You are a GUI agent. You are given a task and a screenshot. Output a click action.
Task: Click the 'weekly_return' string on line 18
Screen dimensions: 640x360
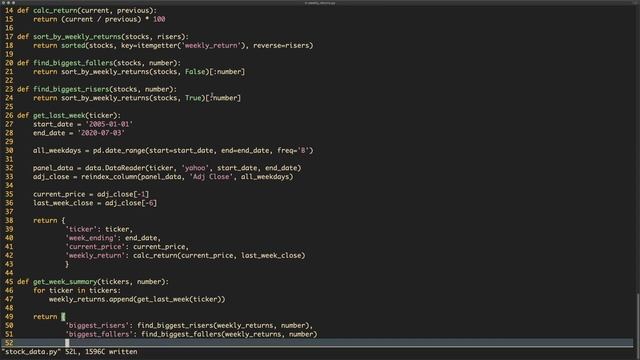211,45
